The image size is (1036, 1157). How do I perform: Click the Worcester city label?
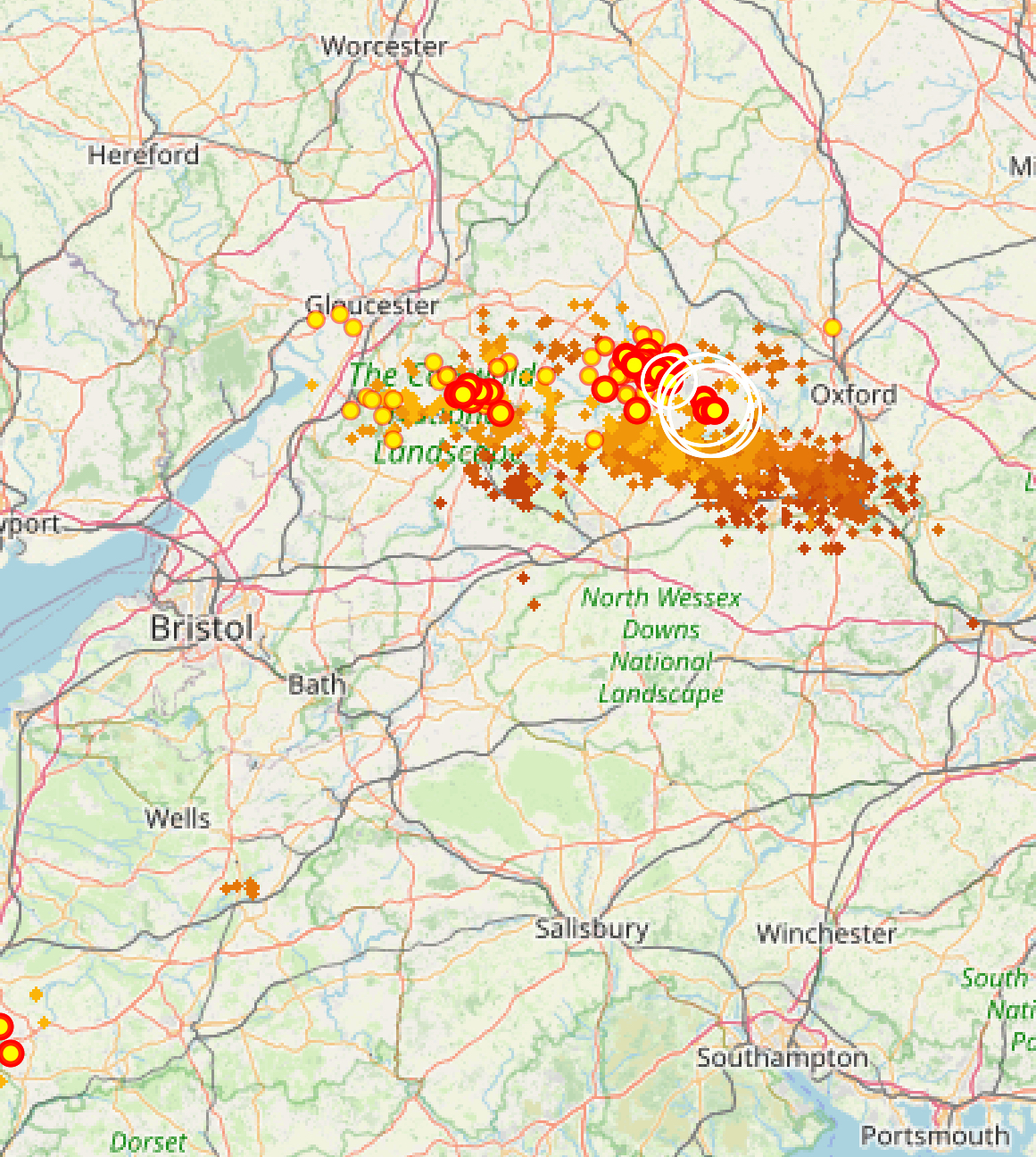coord(384,46)
